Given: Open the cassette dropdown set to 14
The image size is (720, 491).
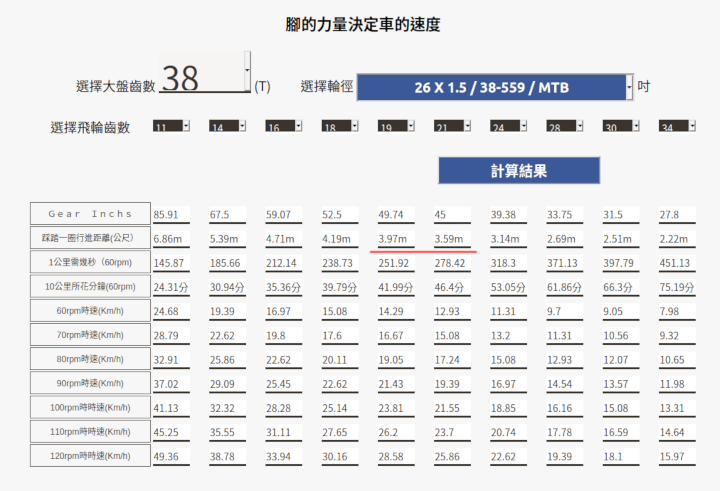Looking at the screenshot, I should [x=227, y=126].
